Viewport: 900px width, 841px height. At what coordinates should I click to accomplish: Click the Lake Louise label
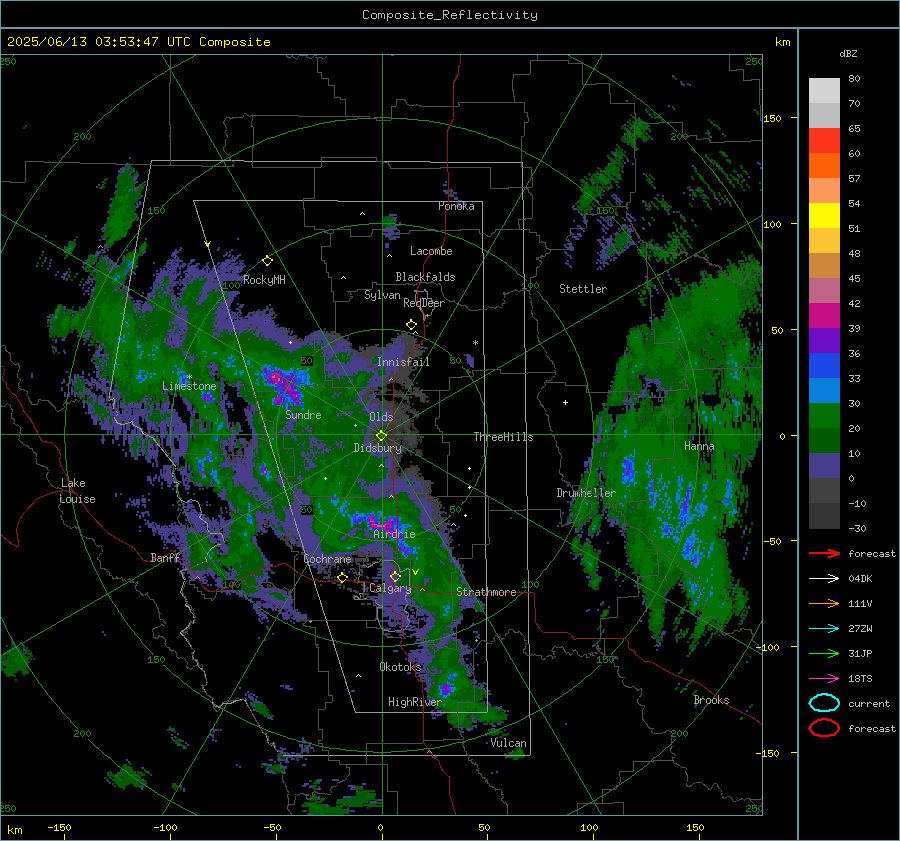coord(77,491)
